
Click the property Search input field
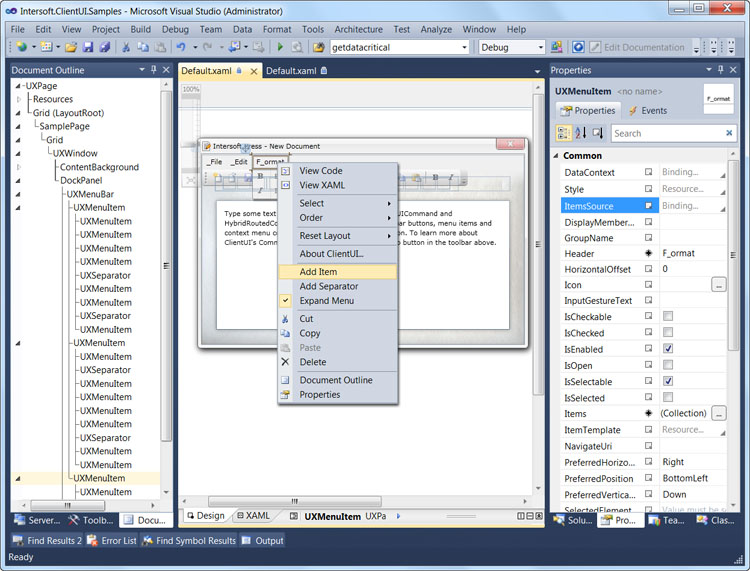click(x=668, y=133)
